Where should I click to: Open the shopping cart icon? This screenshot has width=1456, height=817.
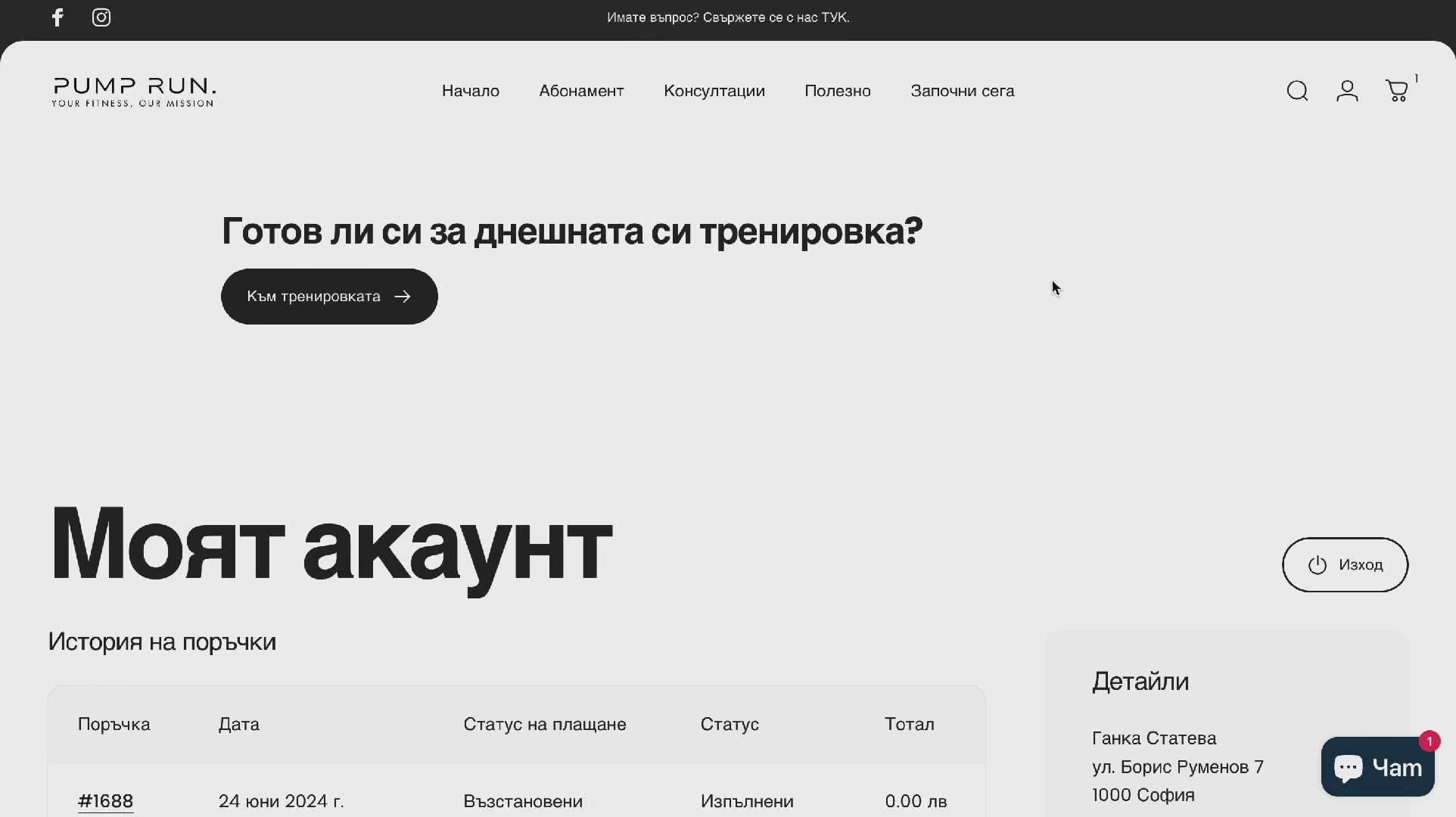1397,91
